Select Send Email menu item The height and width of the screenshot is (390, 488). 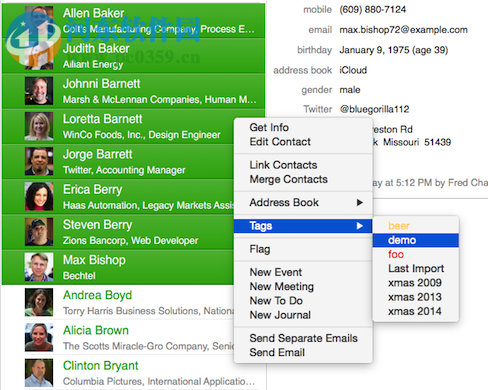pyautogui.click(x=277, y=352)
